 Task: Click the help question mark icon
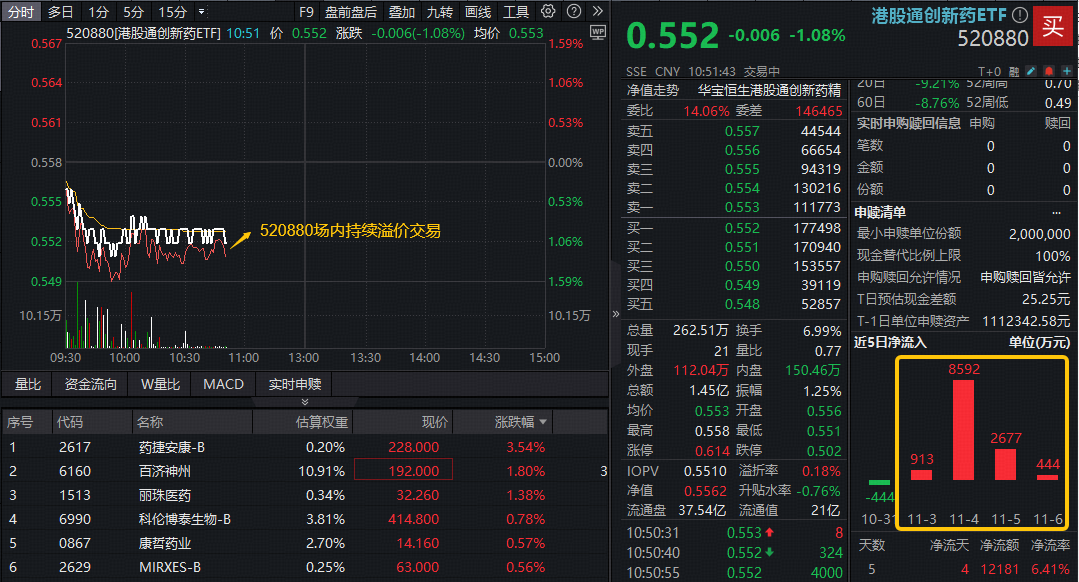pyautogui.click(x=573, y=12)
